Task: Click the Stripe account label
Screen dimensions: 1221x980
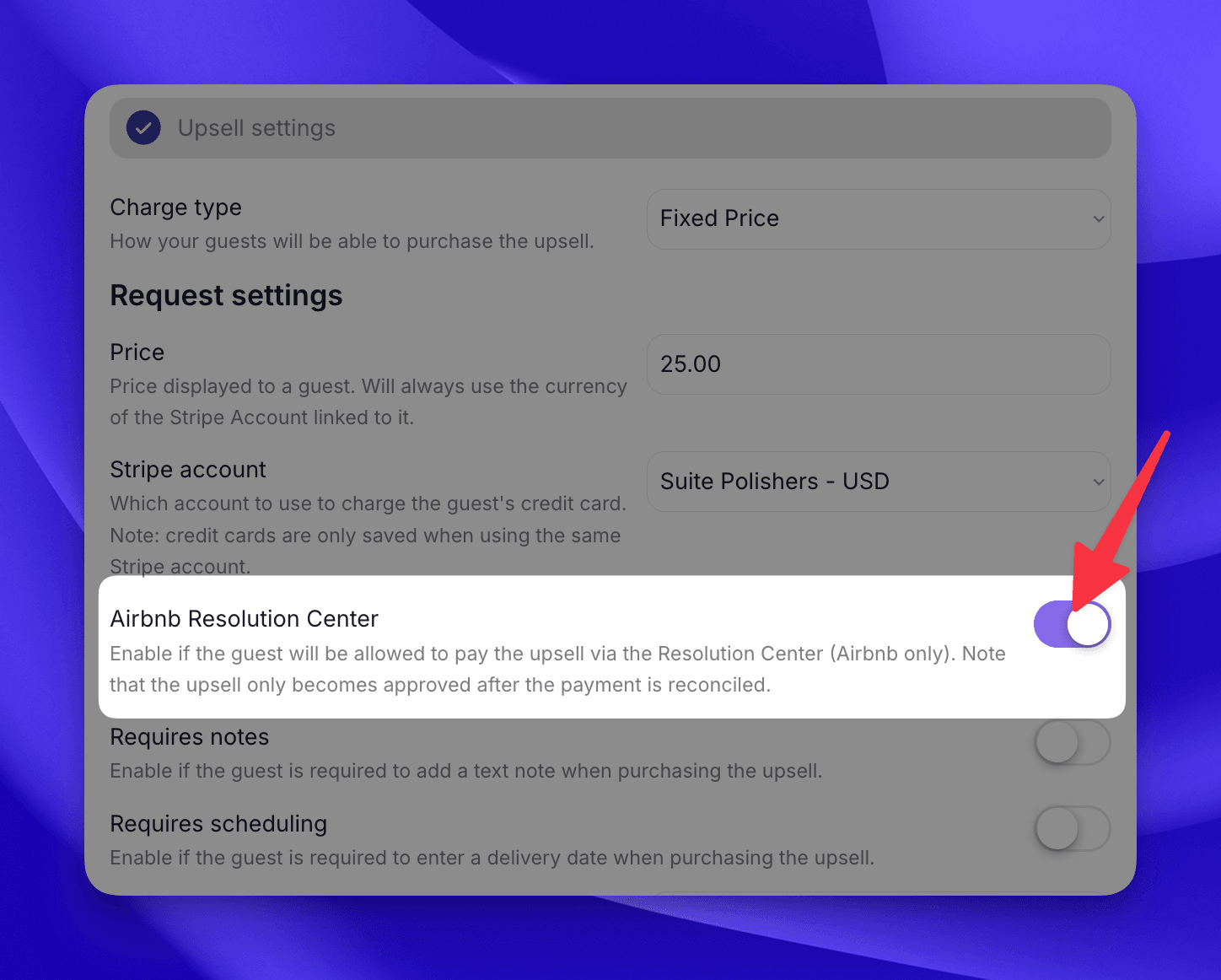Action: 187,469
